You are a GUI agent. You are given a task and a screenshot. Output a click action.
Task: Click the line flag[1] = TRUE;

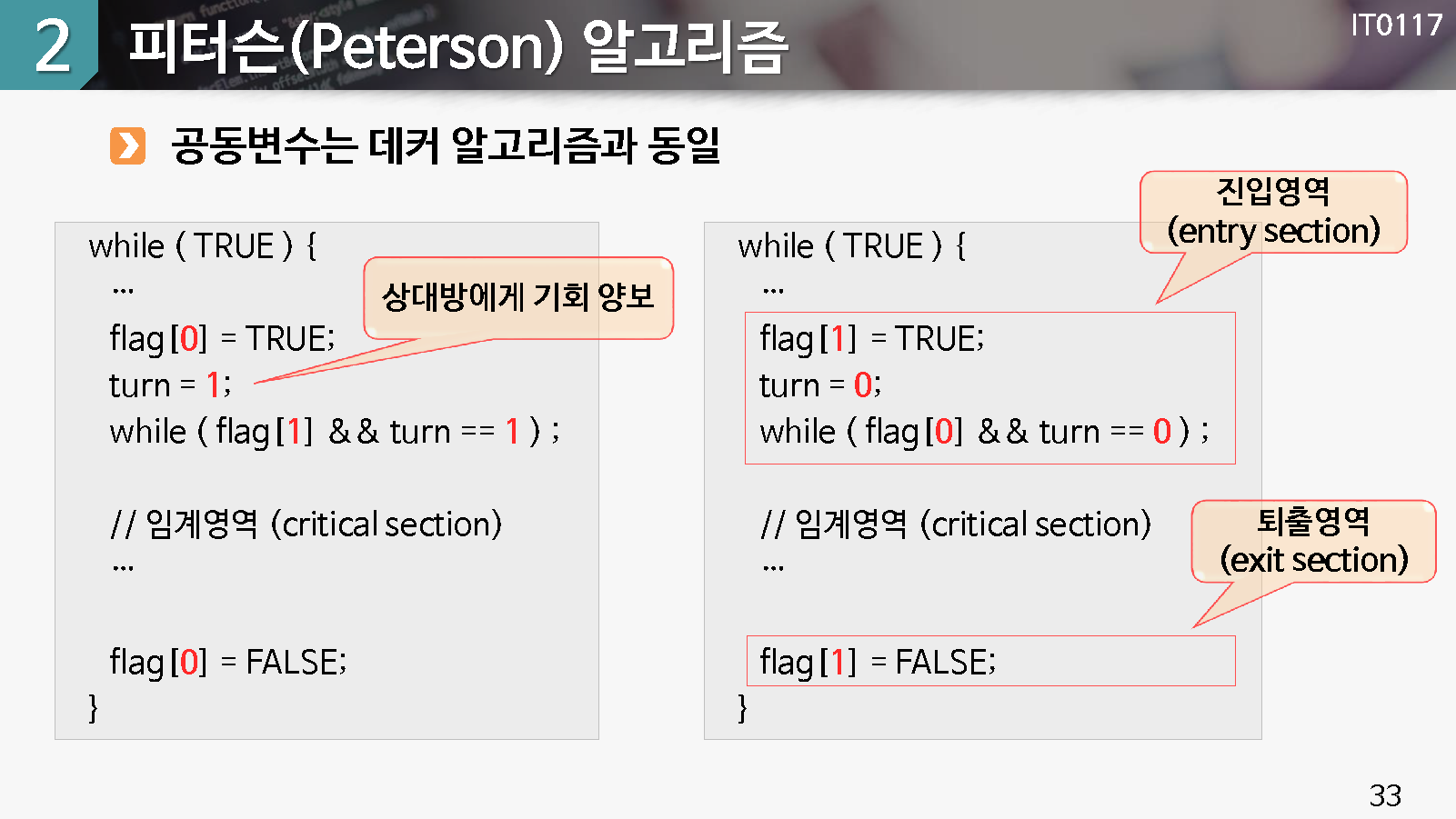[871, 338]
